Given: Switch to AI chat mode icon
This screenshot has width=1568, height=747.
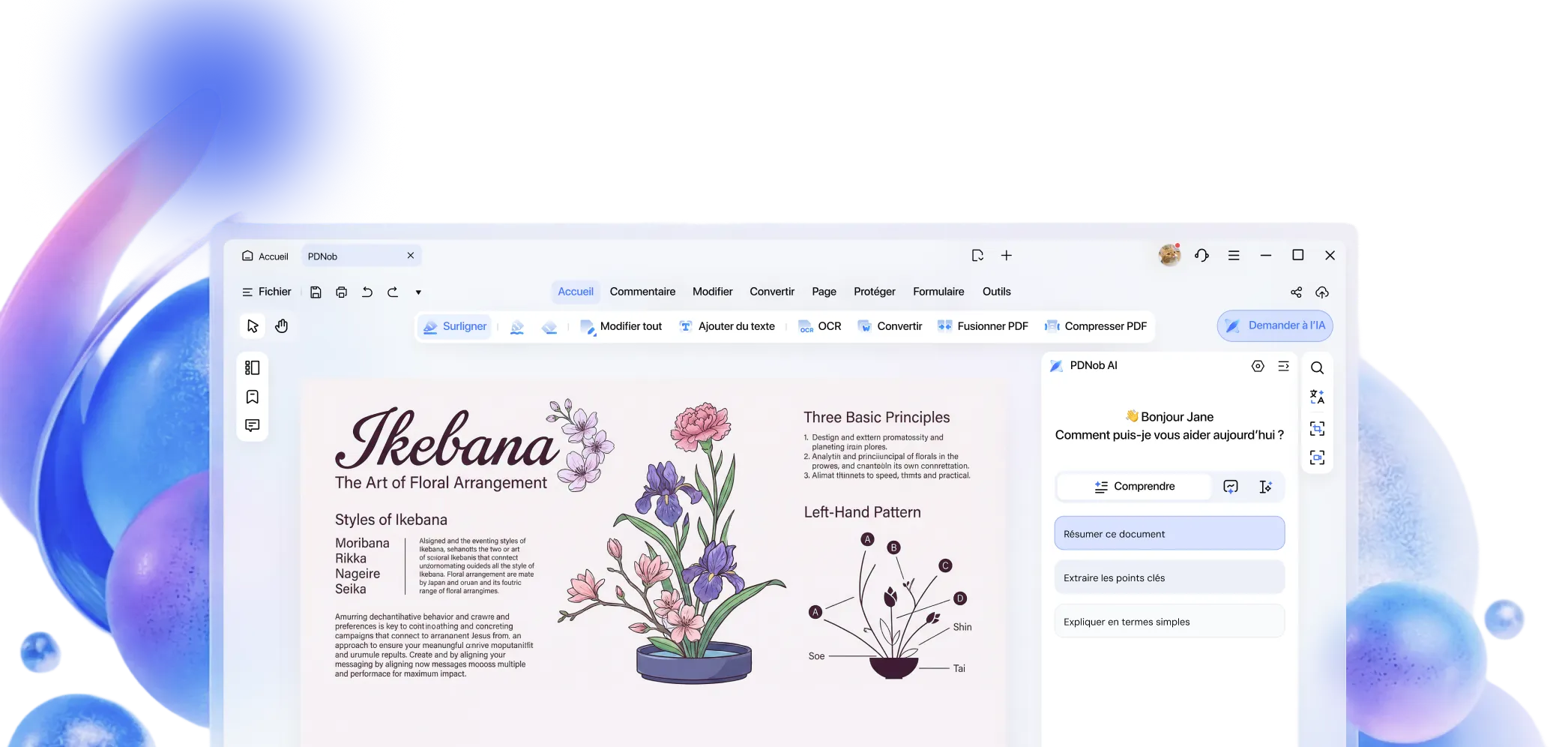Looking at the screenshot, I should click(x=1231, y=487).
